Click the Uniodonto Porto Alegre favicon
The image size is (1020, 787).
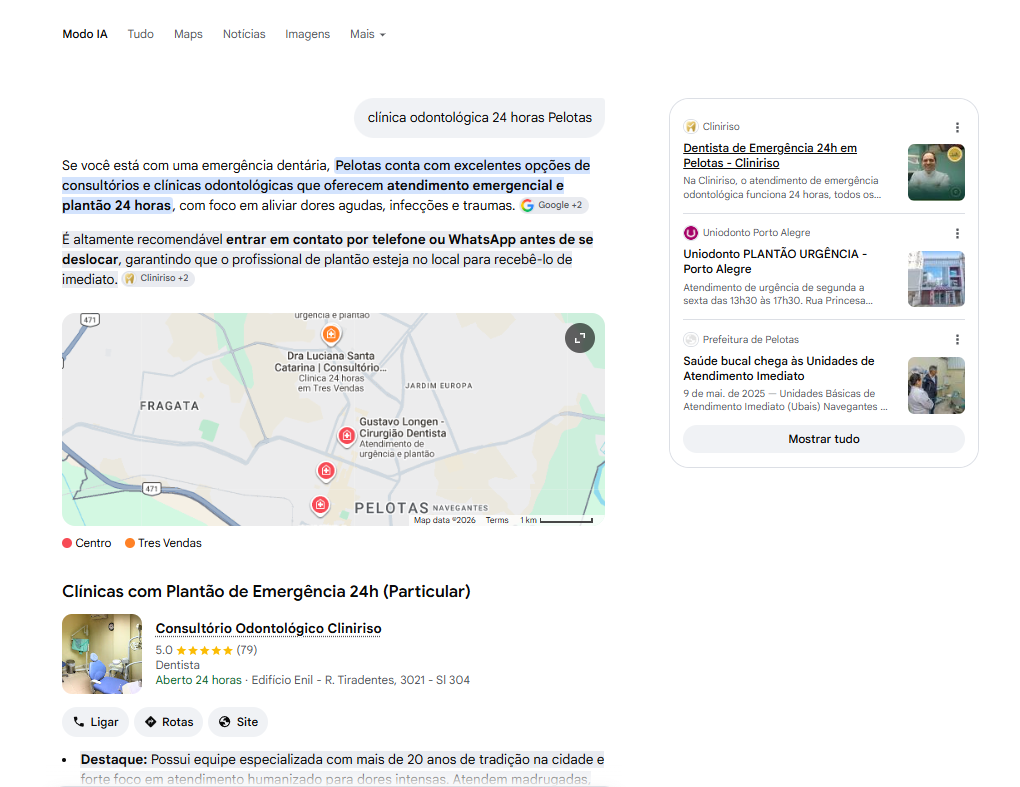click(x=691, y=233)
